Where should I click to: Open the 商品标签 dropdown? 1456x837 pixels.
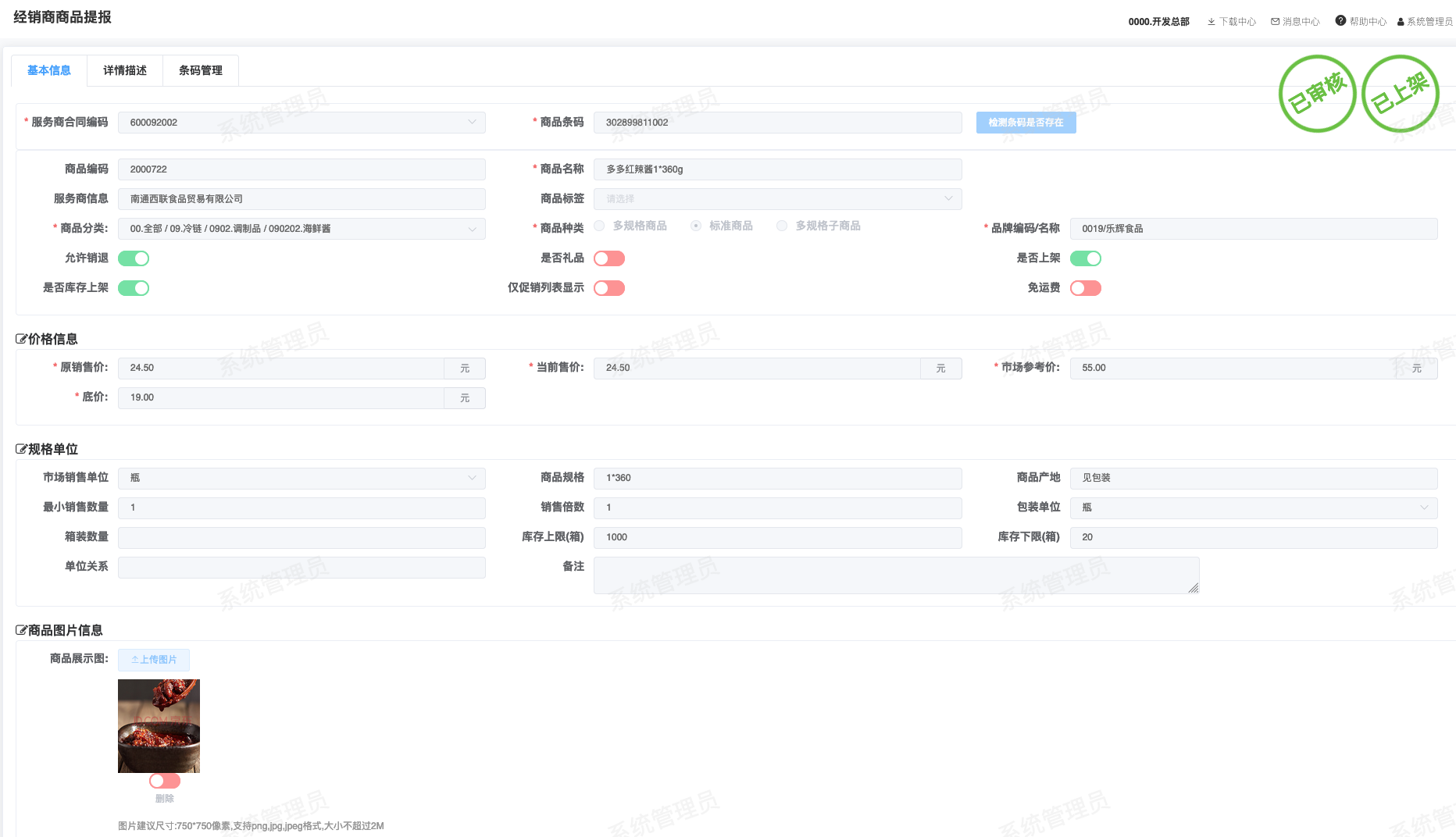pos(777,199)
